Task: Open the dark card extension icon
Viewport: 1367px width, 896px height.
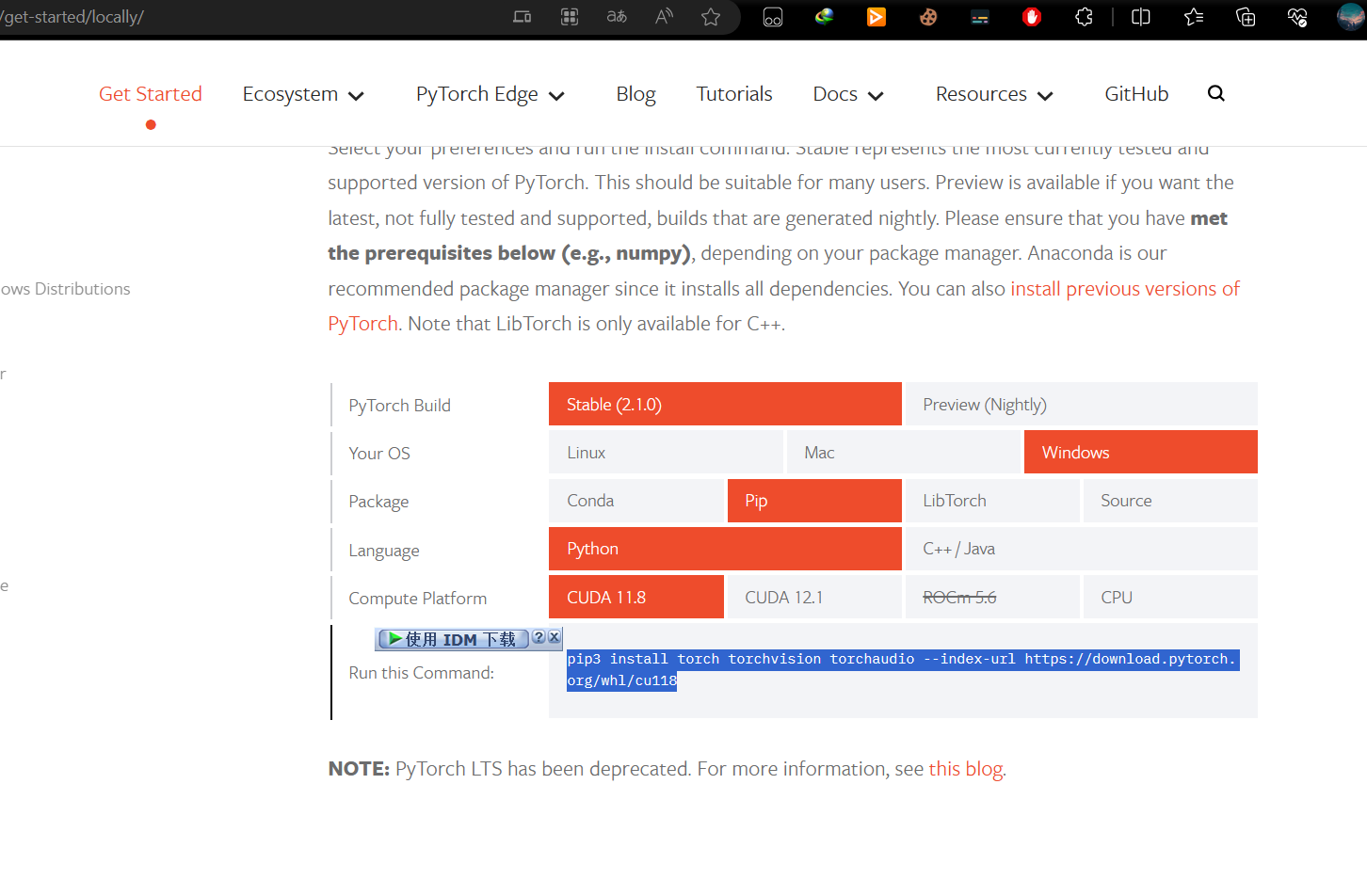Action: point(980,17)
